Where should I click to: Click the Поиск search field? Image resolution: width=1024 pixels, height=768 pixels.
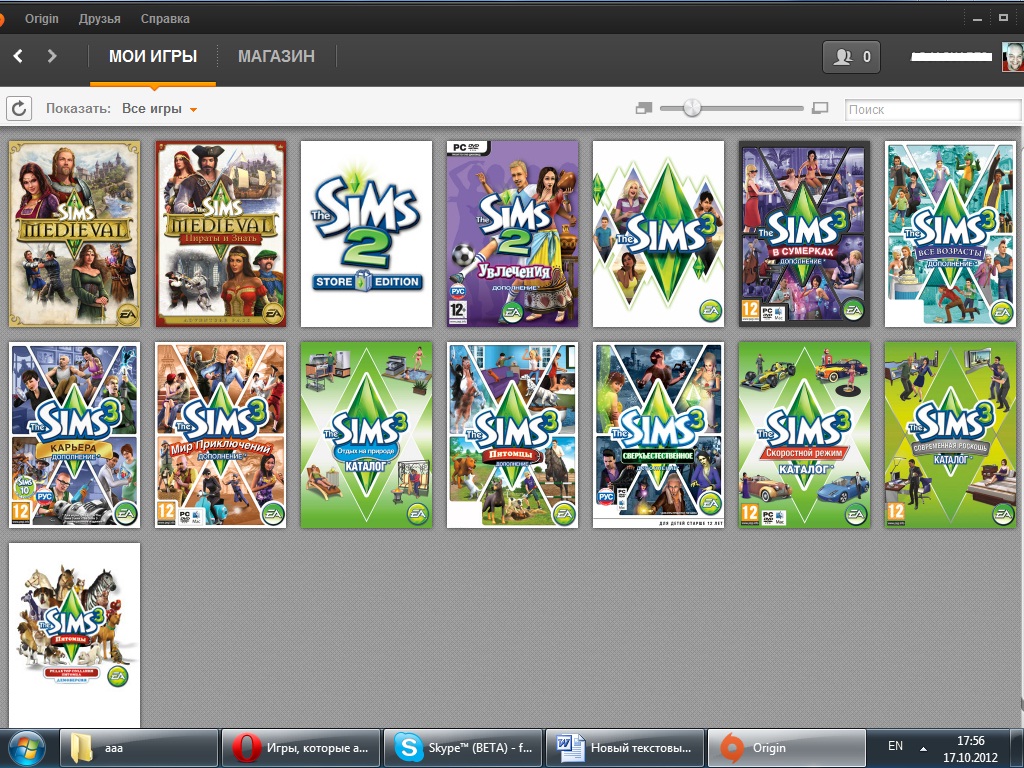pos(934,109)
